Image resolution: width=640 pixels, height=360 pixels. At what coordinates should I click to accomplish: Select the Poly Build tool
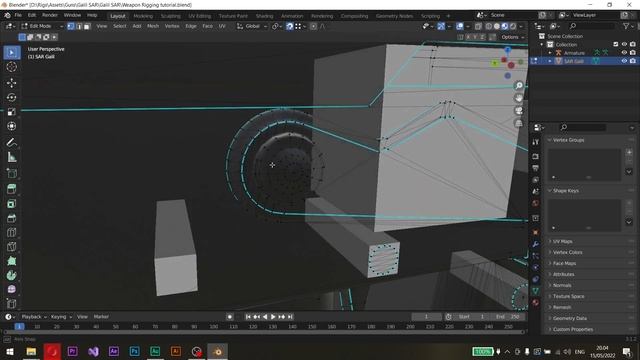click(11, 261)
